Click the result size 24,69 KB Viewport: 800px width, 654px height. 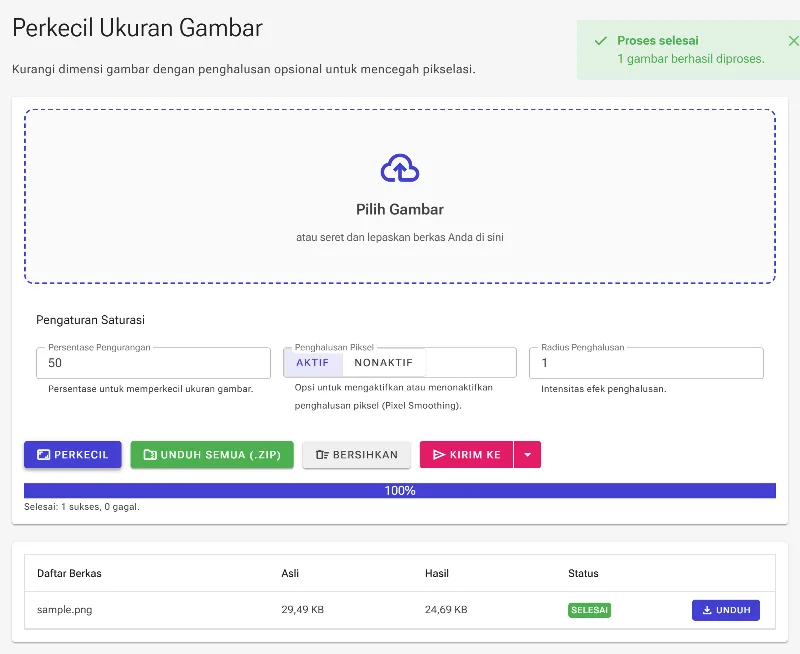click(x=446, y=610)
